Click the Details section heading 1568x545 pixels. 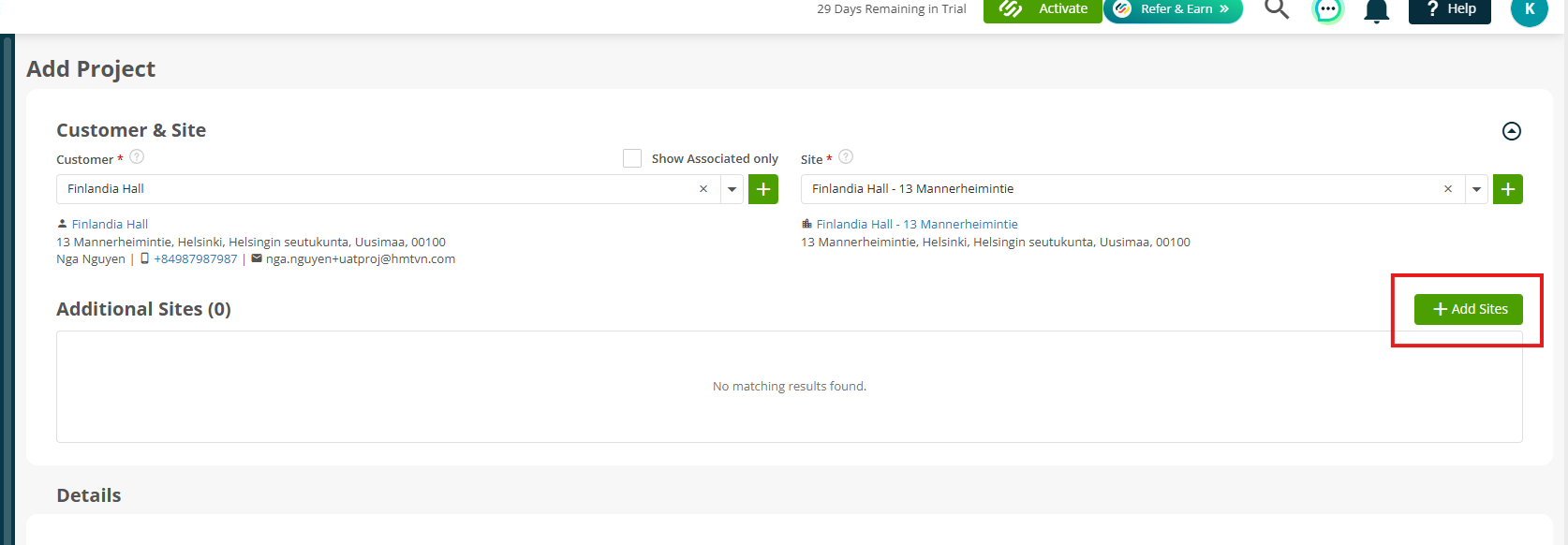pyautogui.click(x=89, y=495)
